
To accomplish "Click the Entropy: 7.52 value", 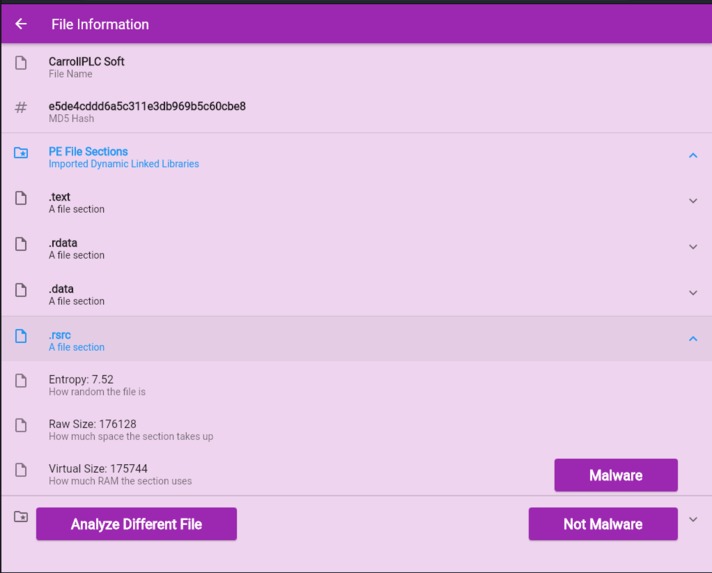I will click(81, 379).
